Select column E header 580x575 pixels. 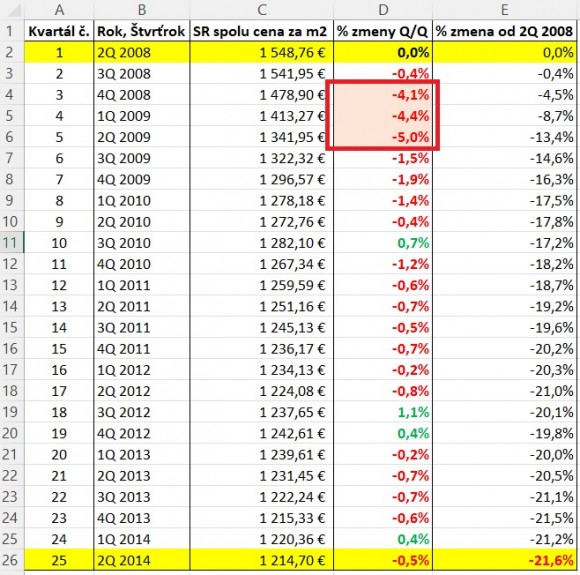(x=504, y=10)
